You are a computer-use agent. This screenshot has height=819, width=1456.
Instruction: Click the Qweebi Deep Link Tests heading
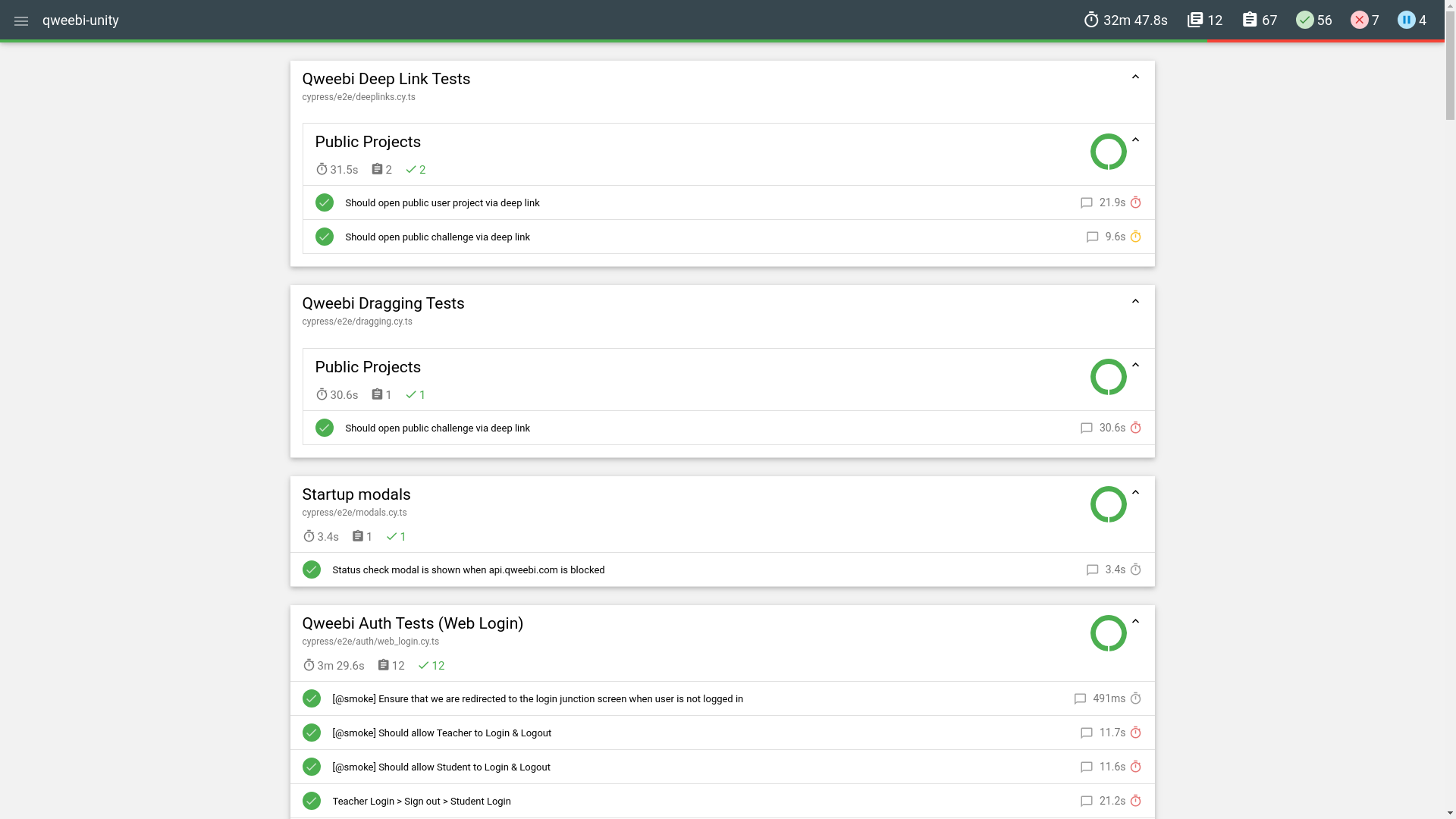click(x=386, y=79)
